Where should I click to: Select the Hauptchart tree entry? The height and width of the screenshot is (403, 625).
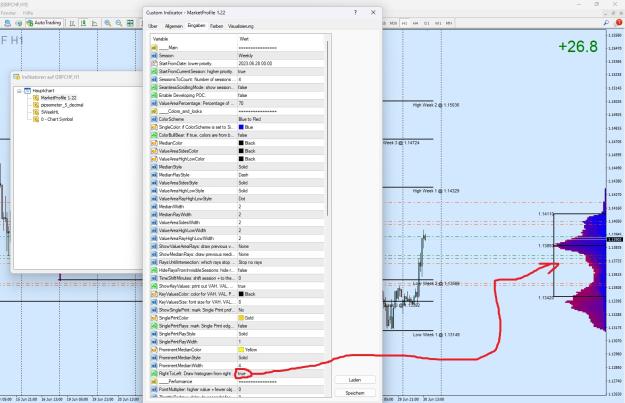43,91
